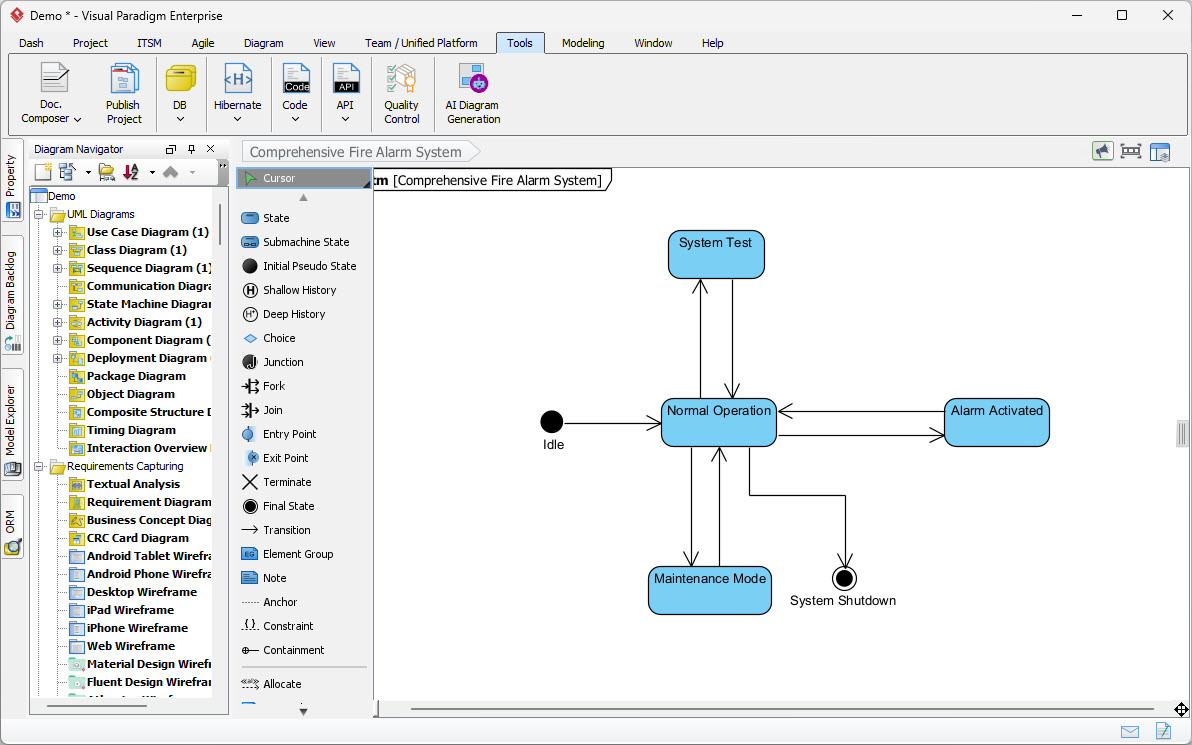Expand the Sequence Diagram node
1192x745 pixels.
point(57,268)
